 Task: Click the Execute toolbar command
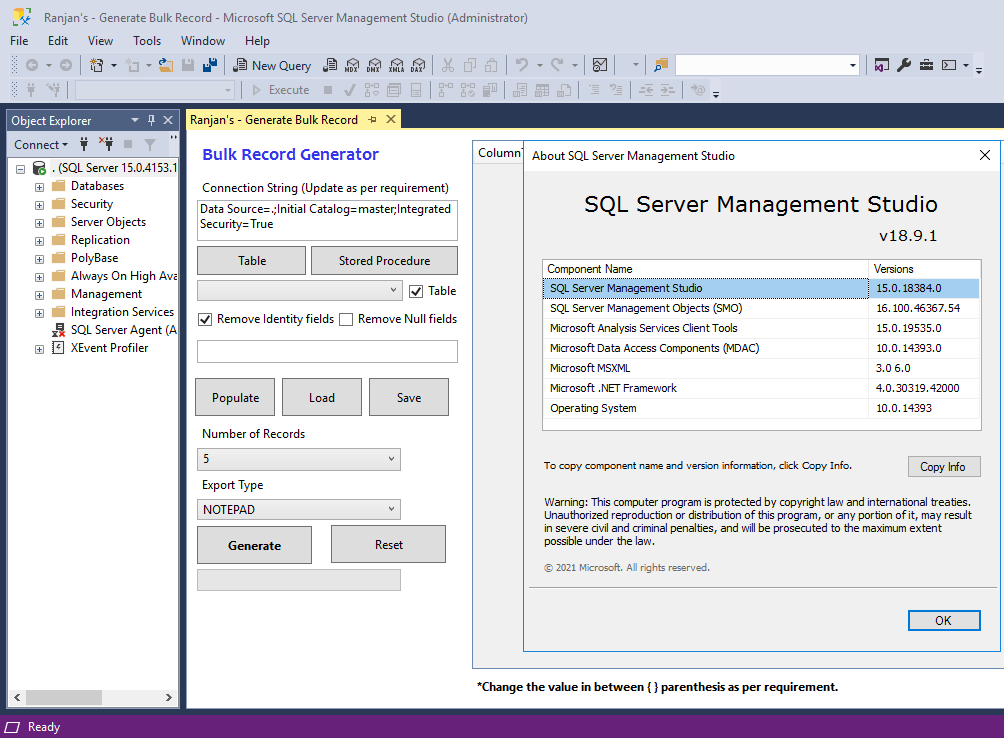pyautogui.click(x=281, y=89)
